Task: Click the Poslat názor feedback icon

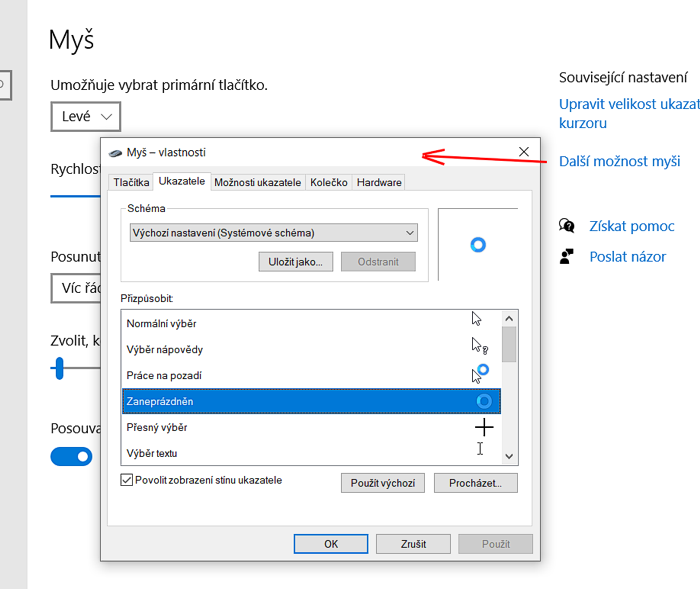Action: point(567,257)
